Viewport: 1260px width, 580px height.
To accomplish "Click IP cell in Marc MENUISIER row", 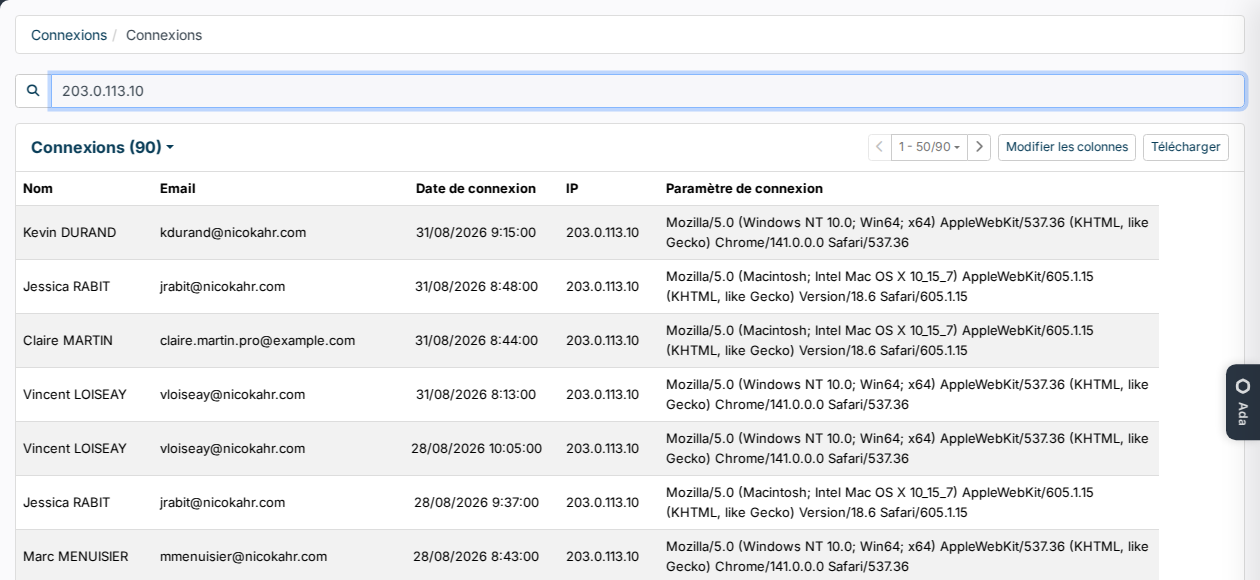I will tap(602, 556).
